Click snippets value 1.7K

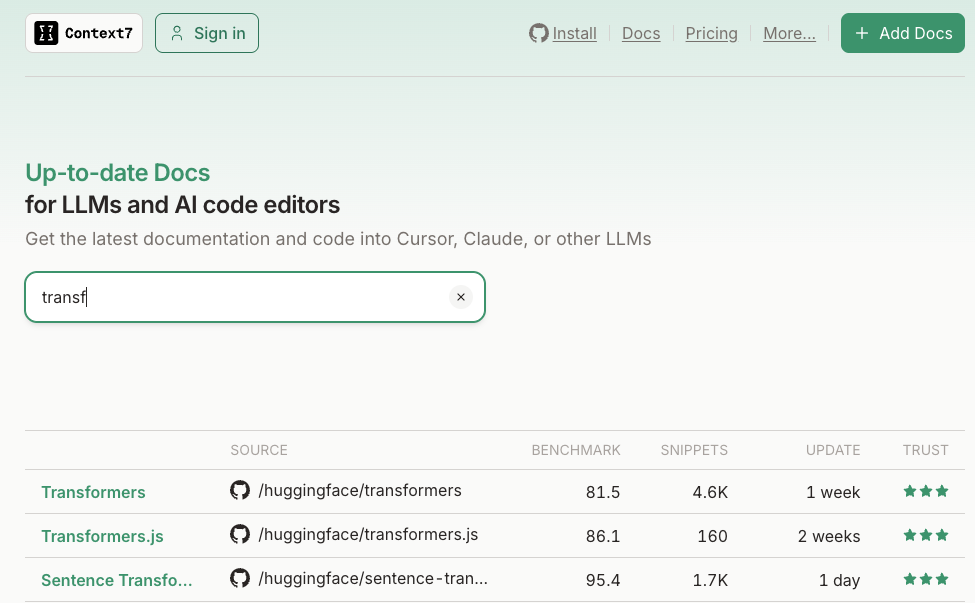(710, 581)
